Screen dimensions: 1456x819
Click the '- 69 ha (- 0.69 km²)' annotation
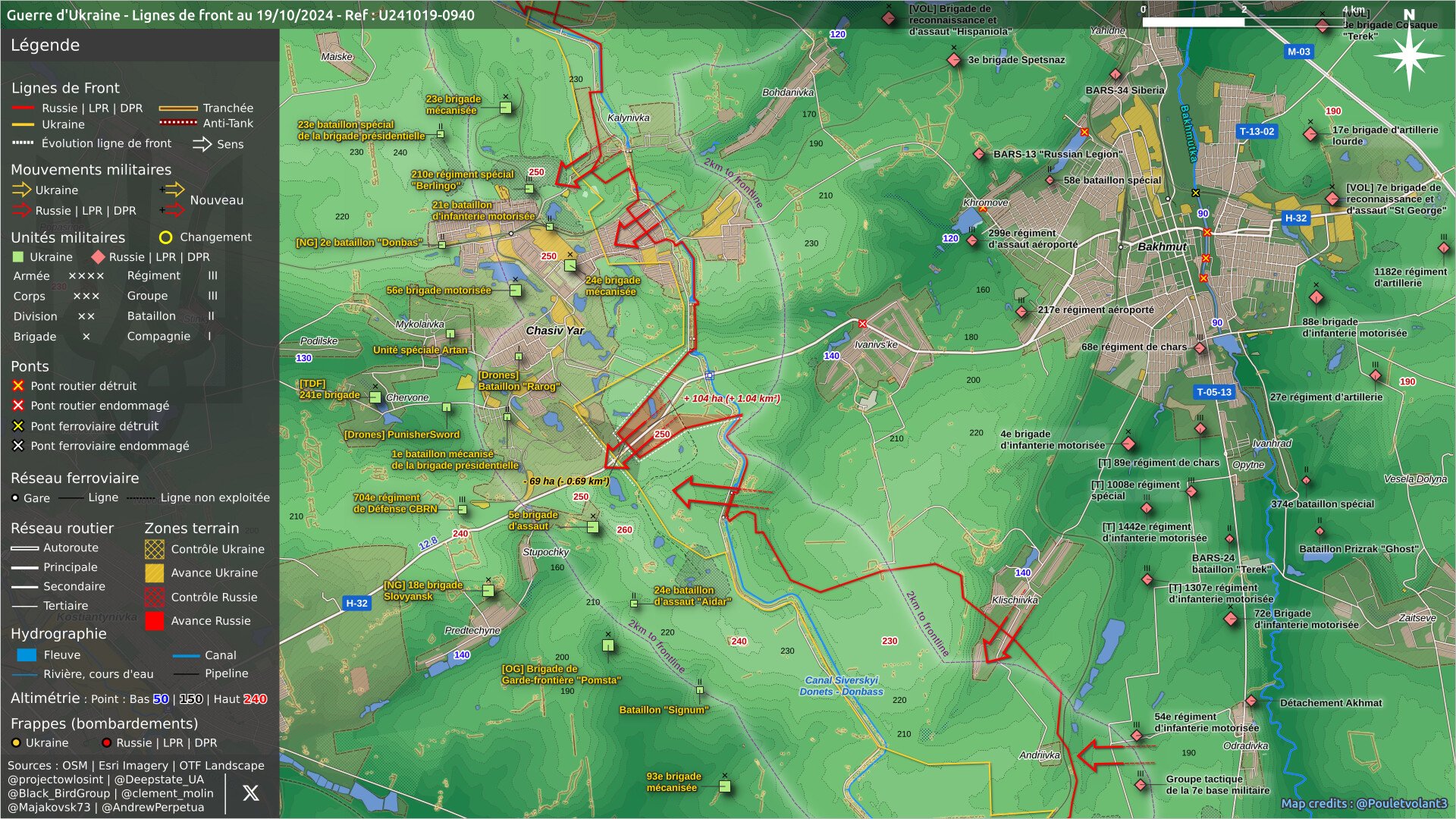pos(566,482)
